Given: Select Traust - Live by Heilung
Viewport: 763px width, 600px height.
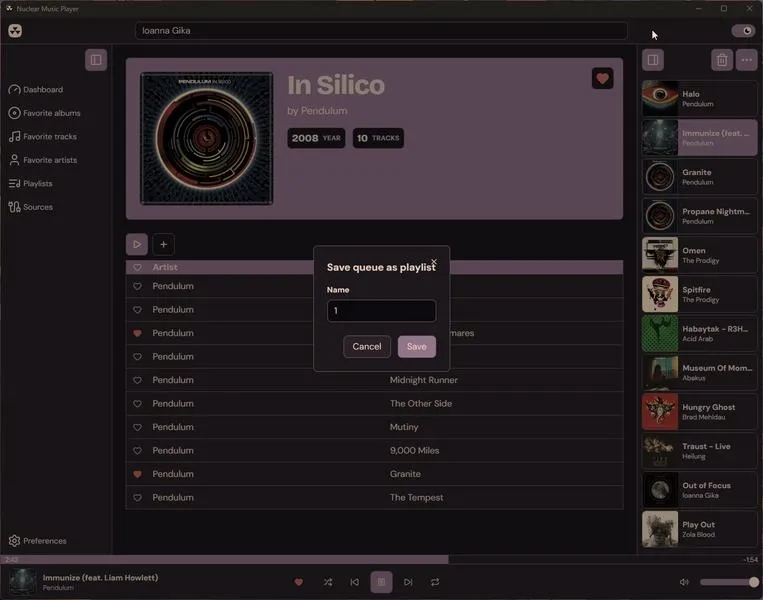Looking at the screenshot, I should point(699,451).
